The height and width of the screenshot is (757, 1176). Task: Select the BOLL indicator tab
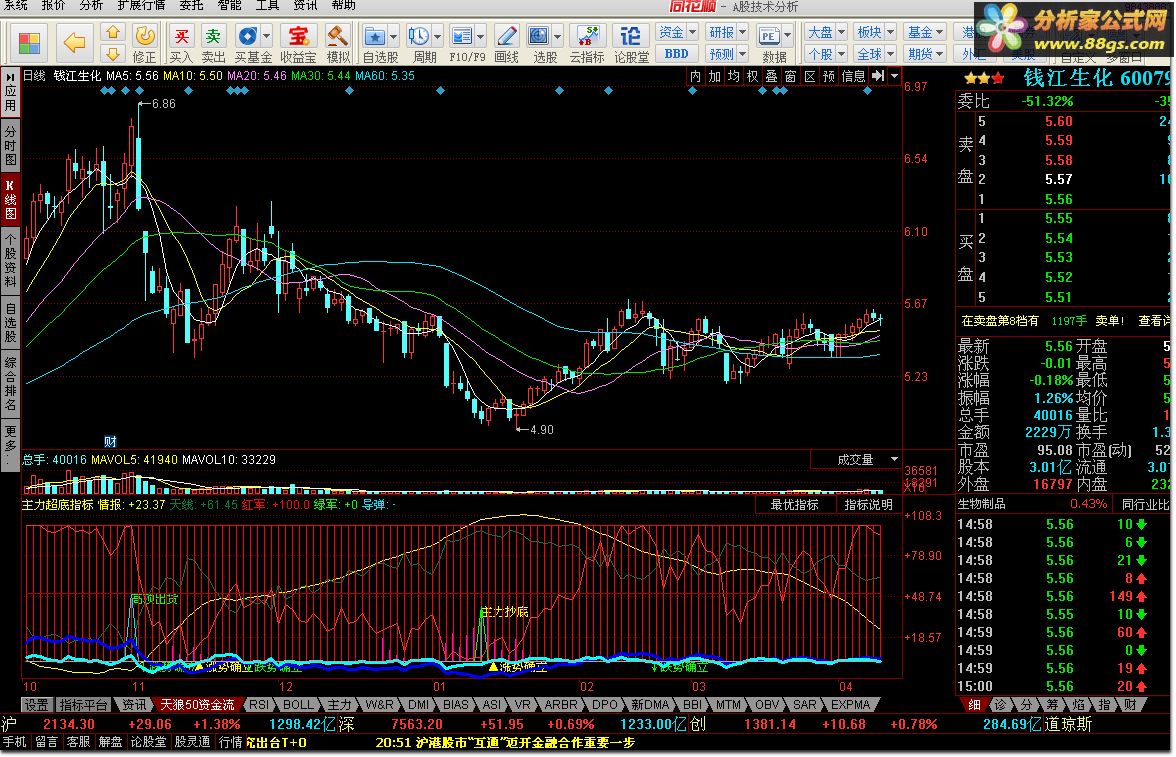click(298, 704)
